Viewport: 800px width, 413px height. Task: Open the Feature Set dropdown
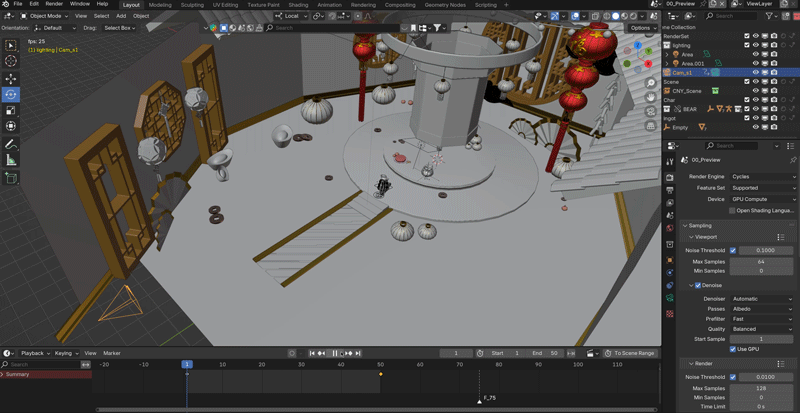763,188
